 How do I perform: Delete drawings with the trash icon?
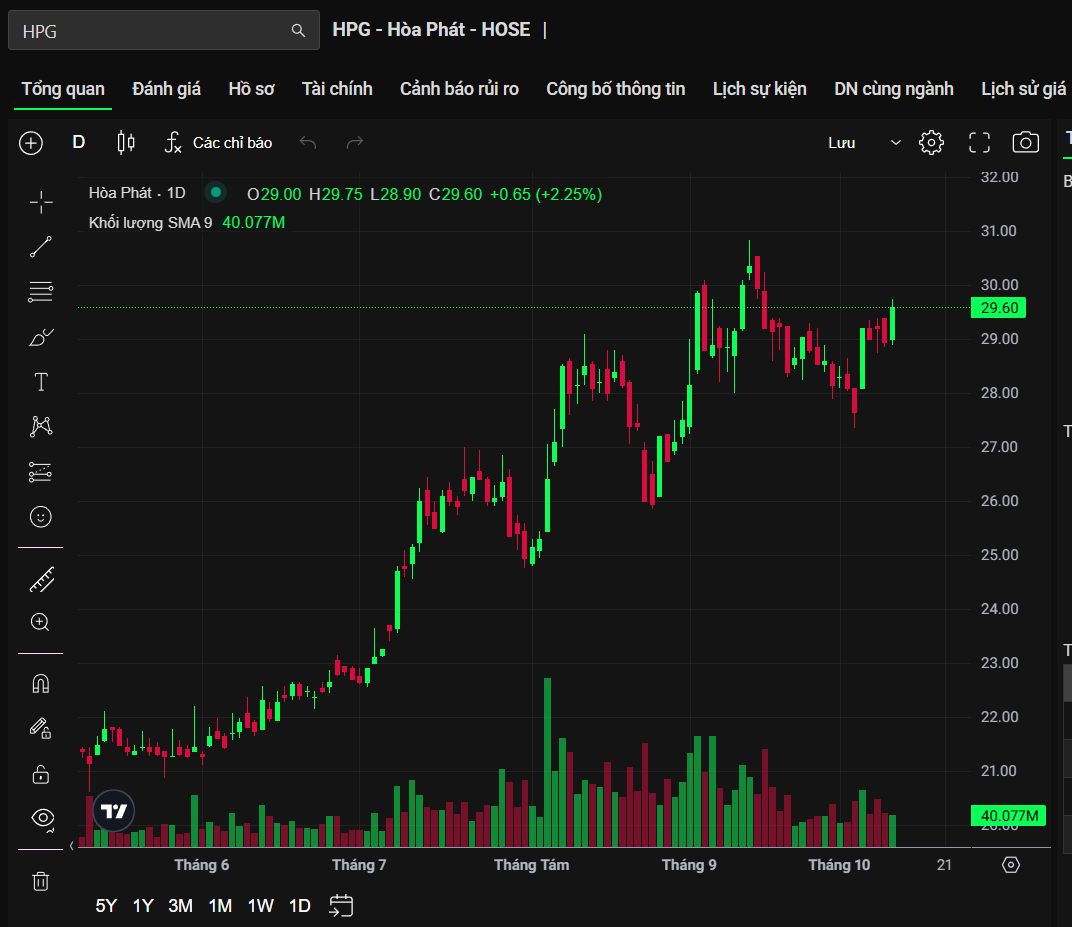point(41,881)
